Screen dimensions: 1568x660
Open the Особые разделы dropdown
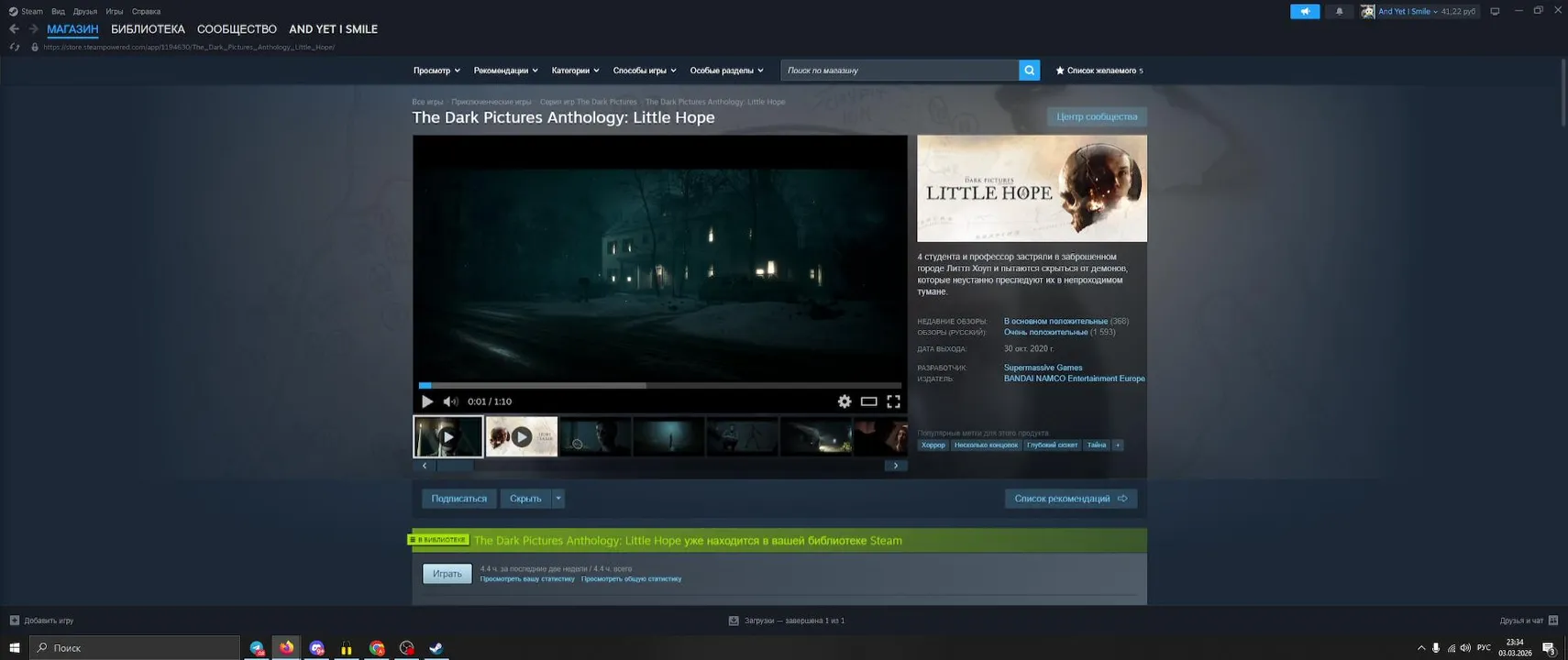pyautogui.click(x=726, y=71)
